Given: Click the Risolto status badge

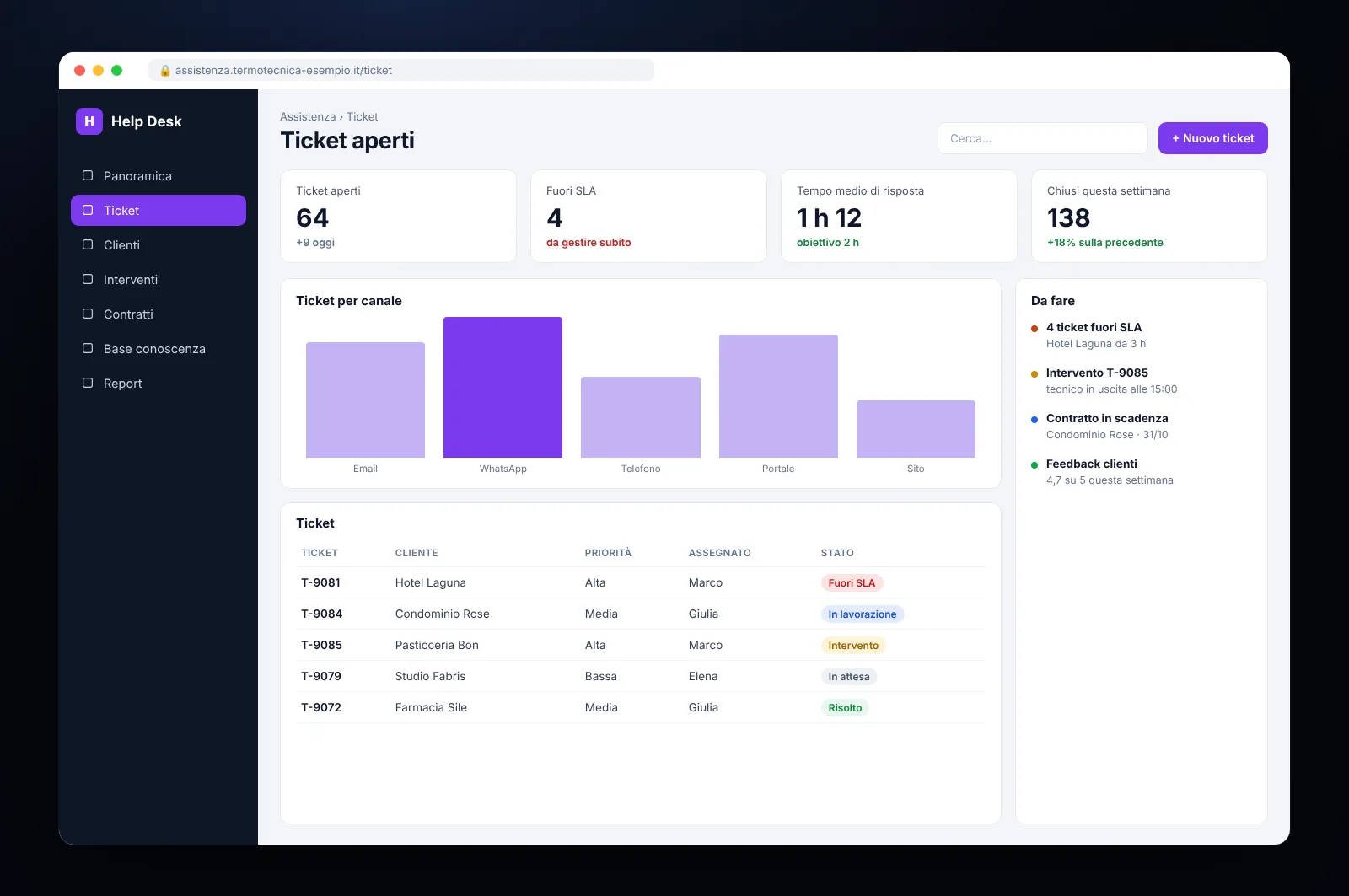Looking at the screenshot, I should [845, 708].
